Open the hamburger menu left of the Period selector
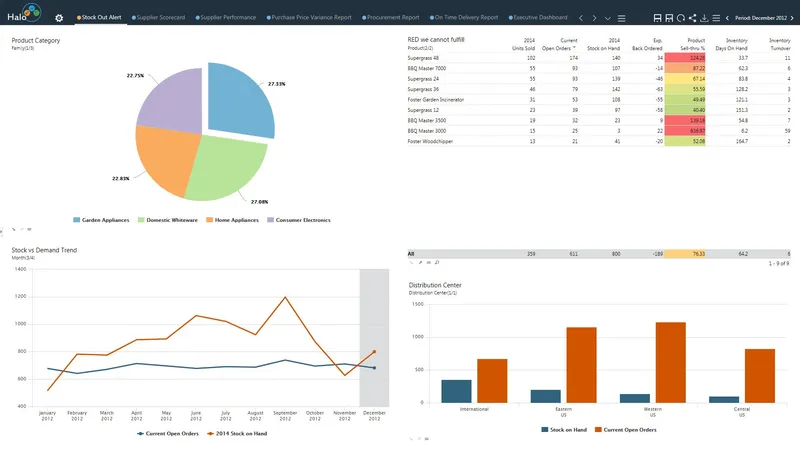800x450 pixels. tap(716, 18)
